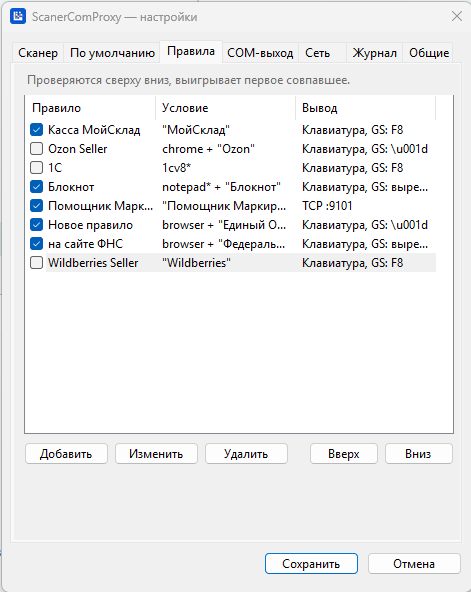
Task: Move rule up with Вверх
Action: tap(344, 453)
